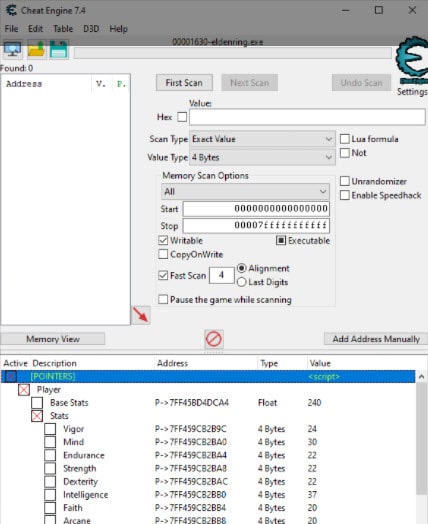Enable the Not checkbox
This screenshot has width=428, height=524.
tap(344, 153)
